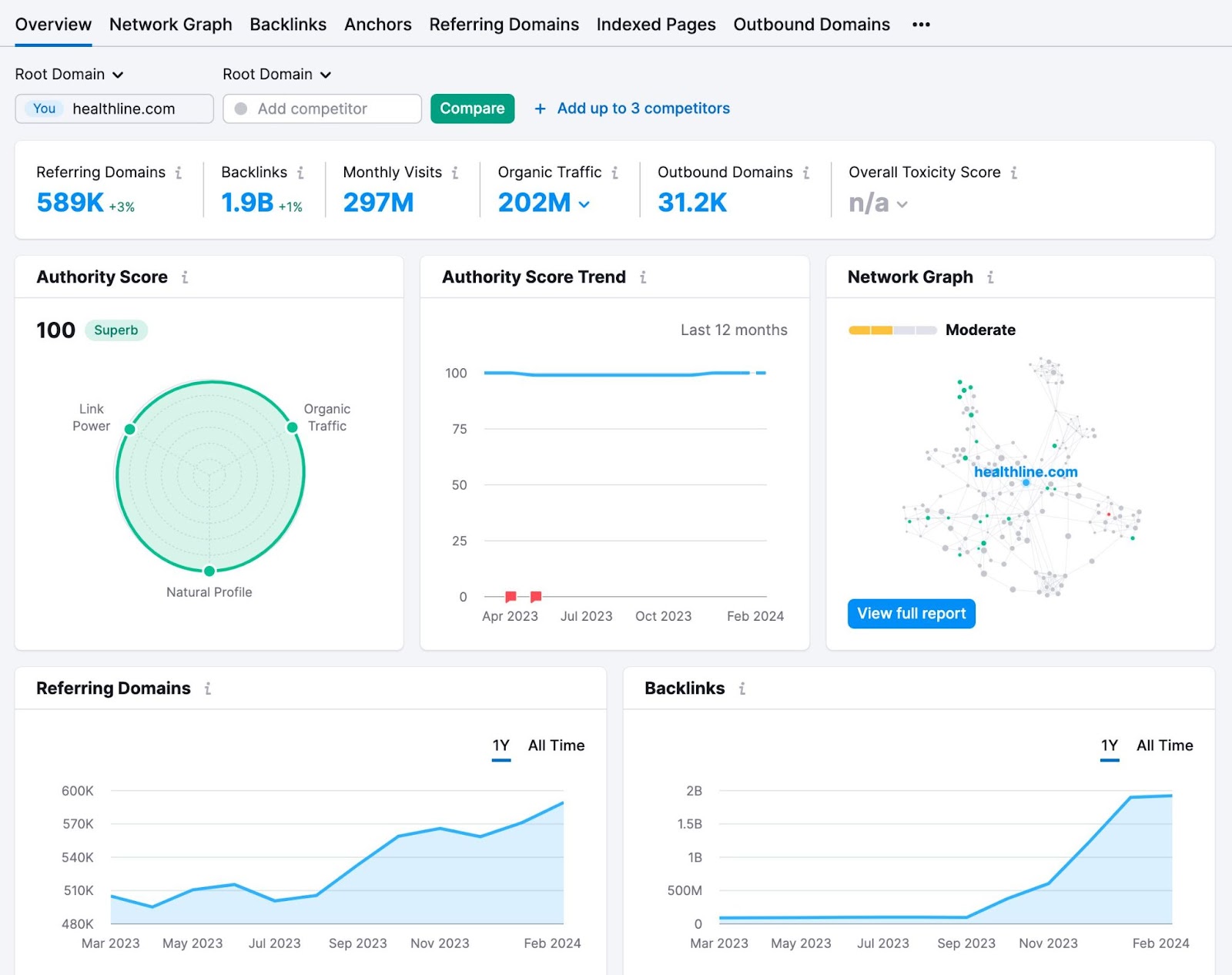The height and width of the screenshot is (975, 1232).
Task: Select the competitor radio circle in compare field
Action: point(241,109)
